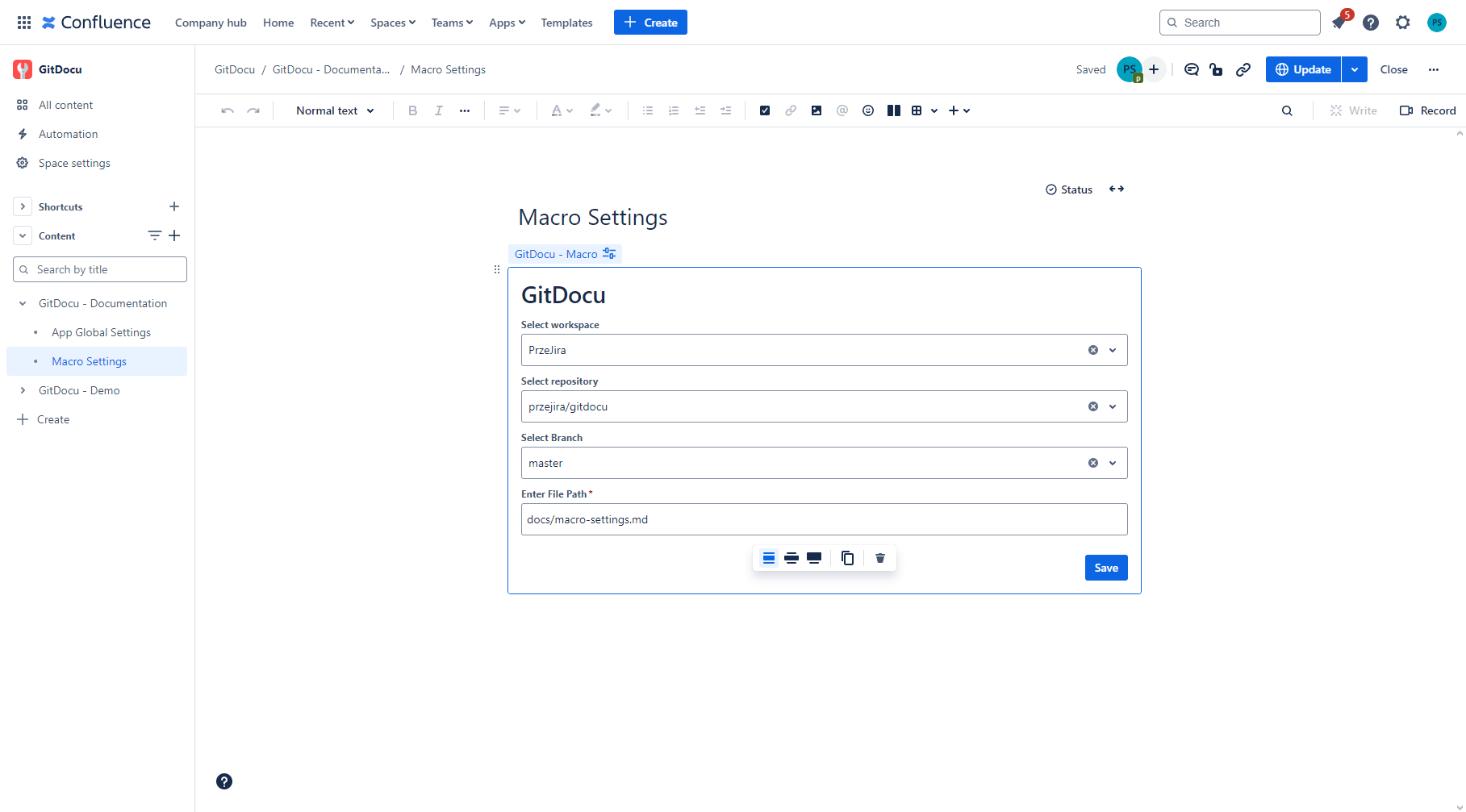Insert an action item checkbox
This screenshot has width=1466, height=812.
(765, 110)
